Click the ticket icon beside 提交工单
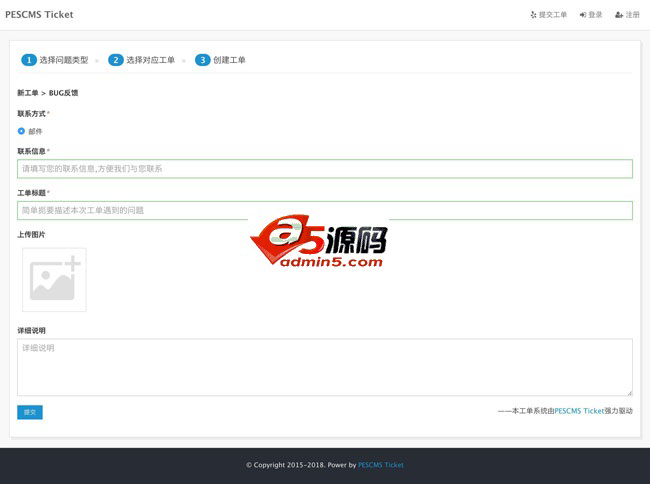The width and height of the screenshot is (650, 484). coord(534,15)
